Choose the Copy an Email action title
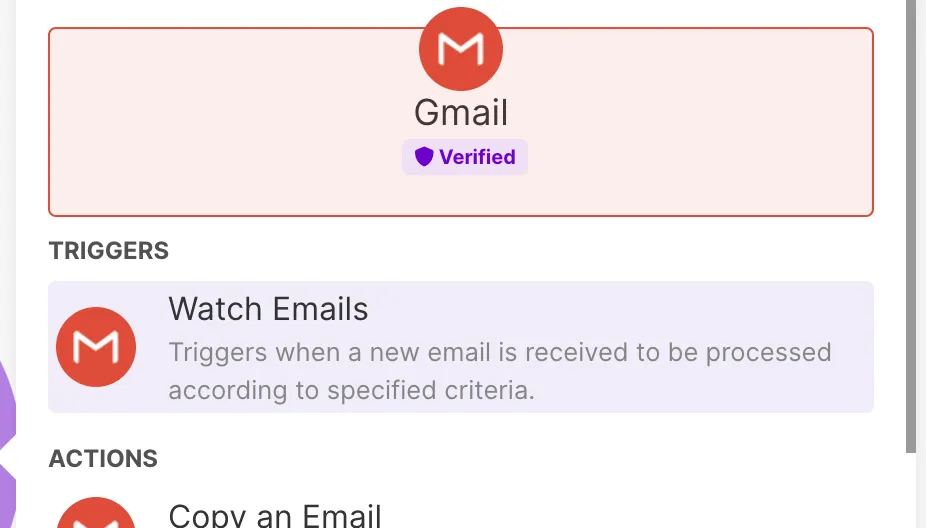The height and width of the screenshot is (528, 926). coord(275,515)
